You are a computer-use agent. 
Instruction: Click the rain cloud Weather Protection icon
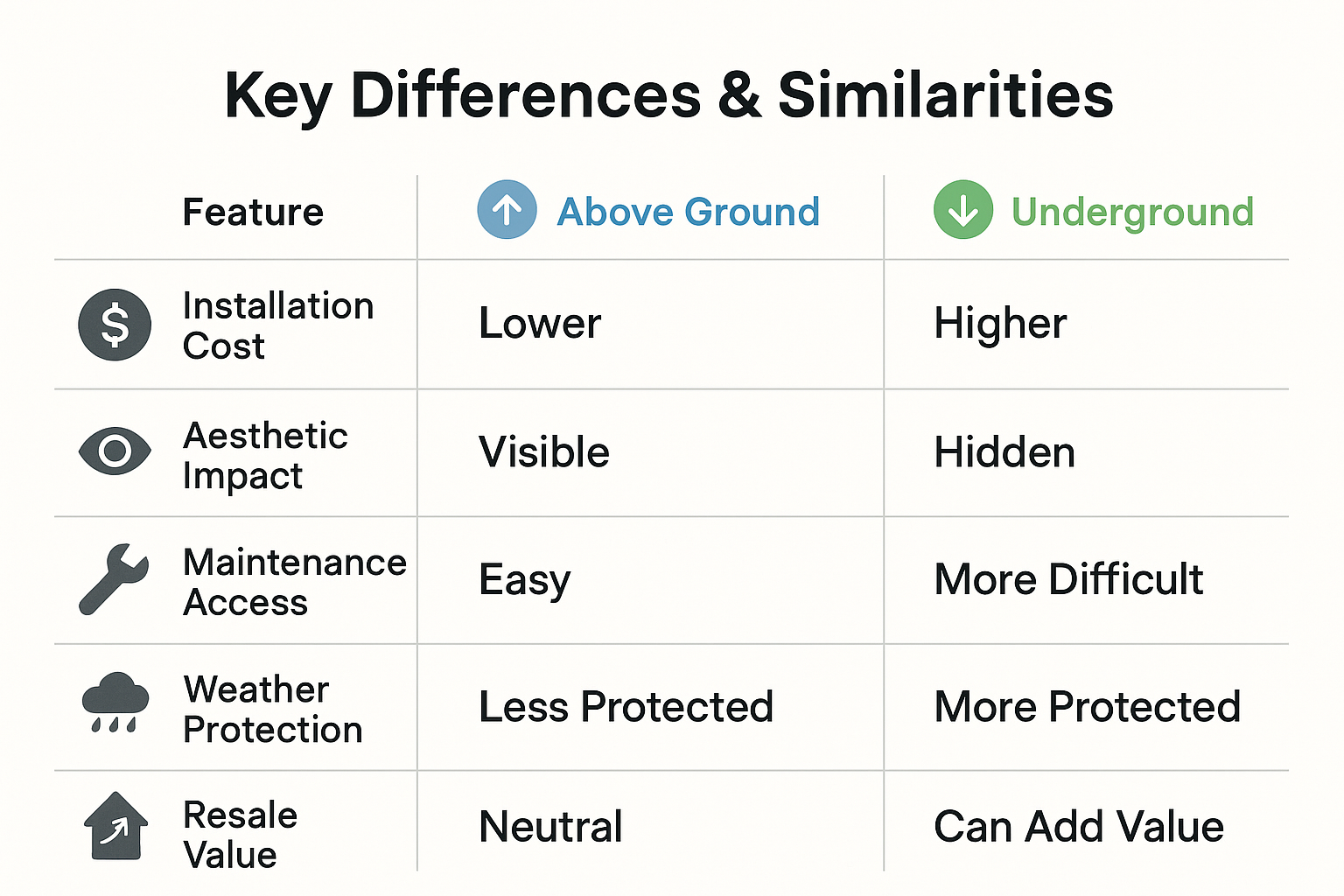tap(115, 702)
